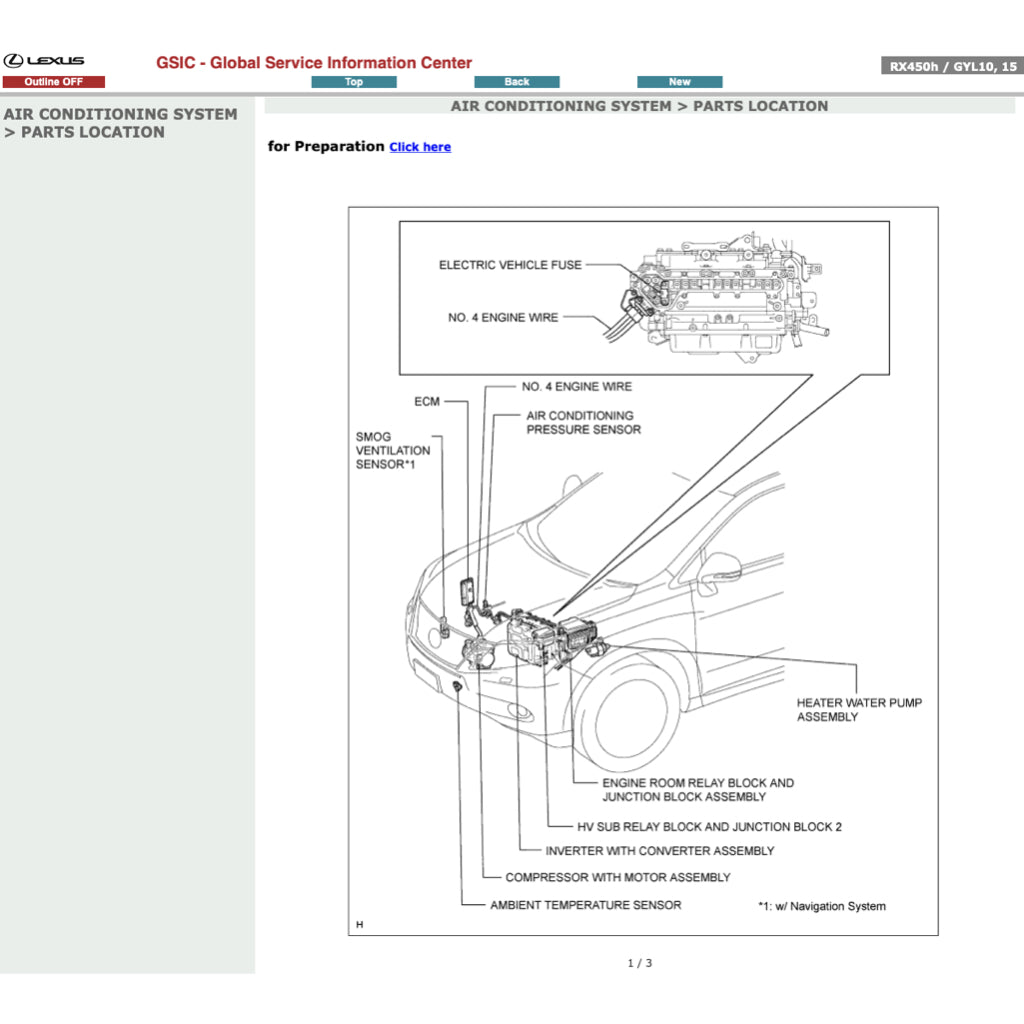Viewport: 1024px width, 1024px height.
Task: Click the page indicator 1 / 3
Action: (x=639, y=963)
